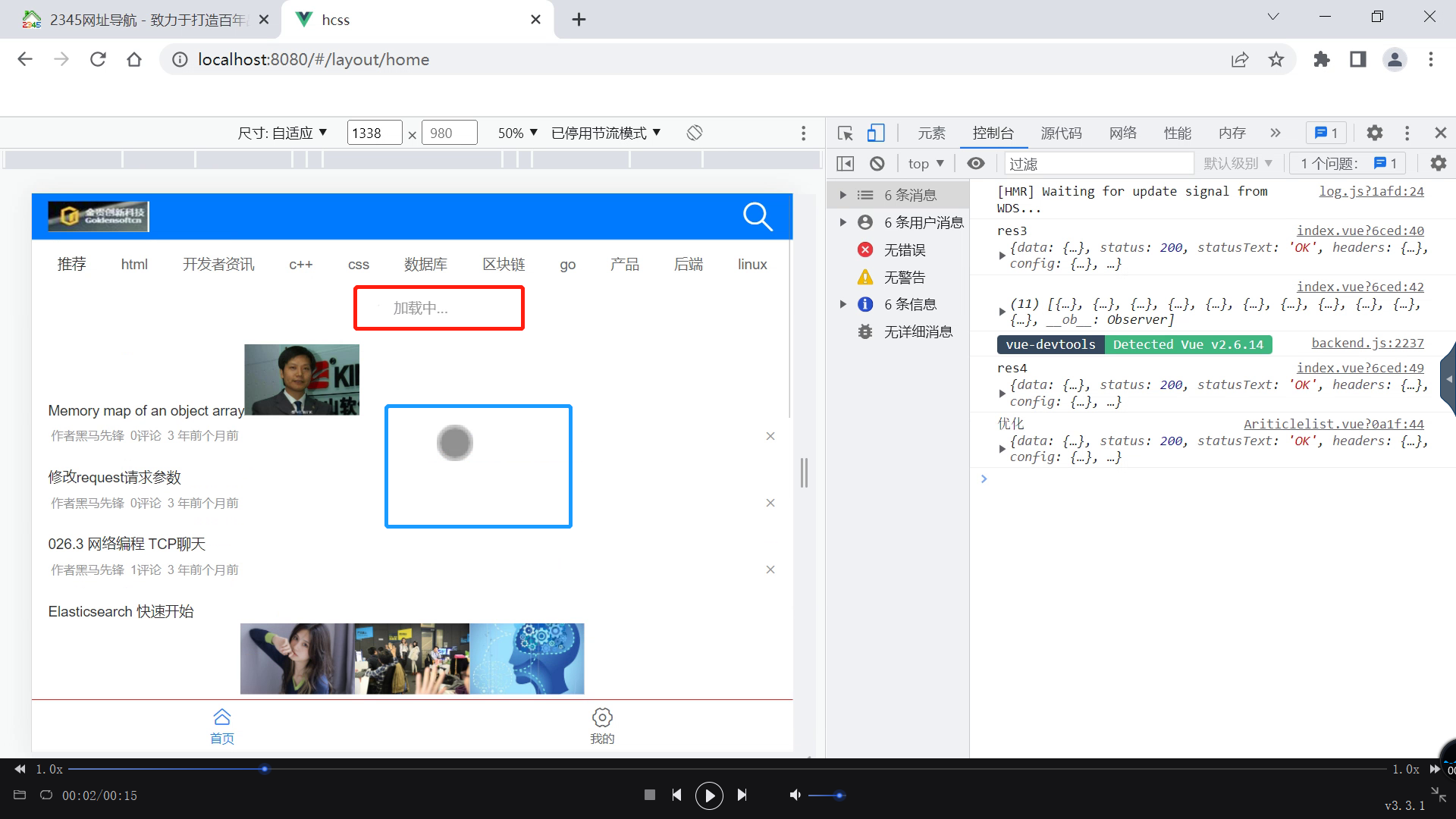
Task: Expand the 6 条用户消息 group
Action: (843, 222)
